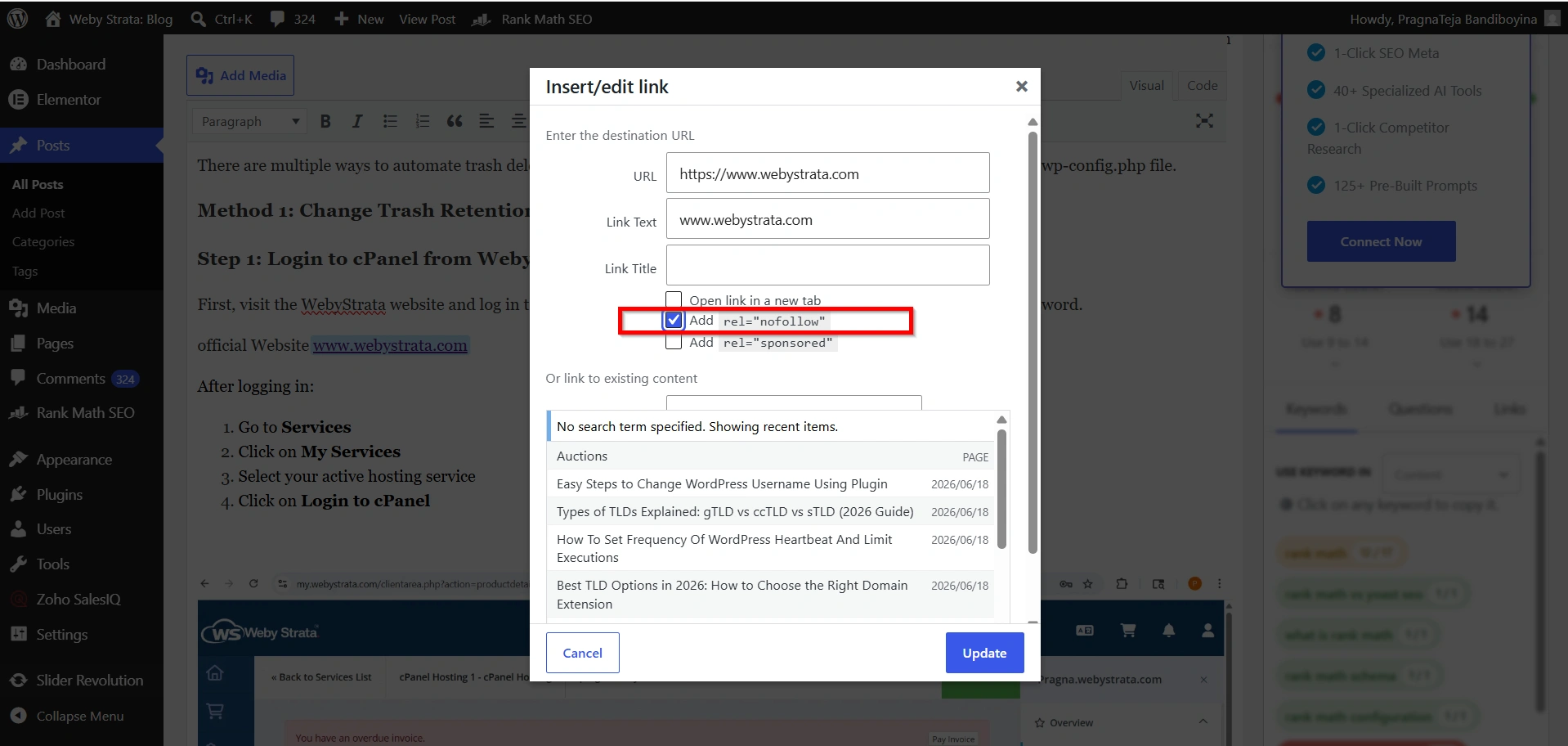Image resolution: width=1568 pixels, height=746 pixels.
Task: Open the Users sidebar icon
Action: (18, 528)
